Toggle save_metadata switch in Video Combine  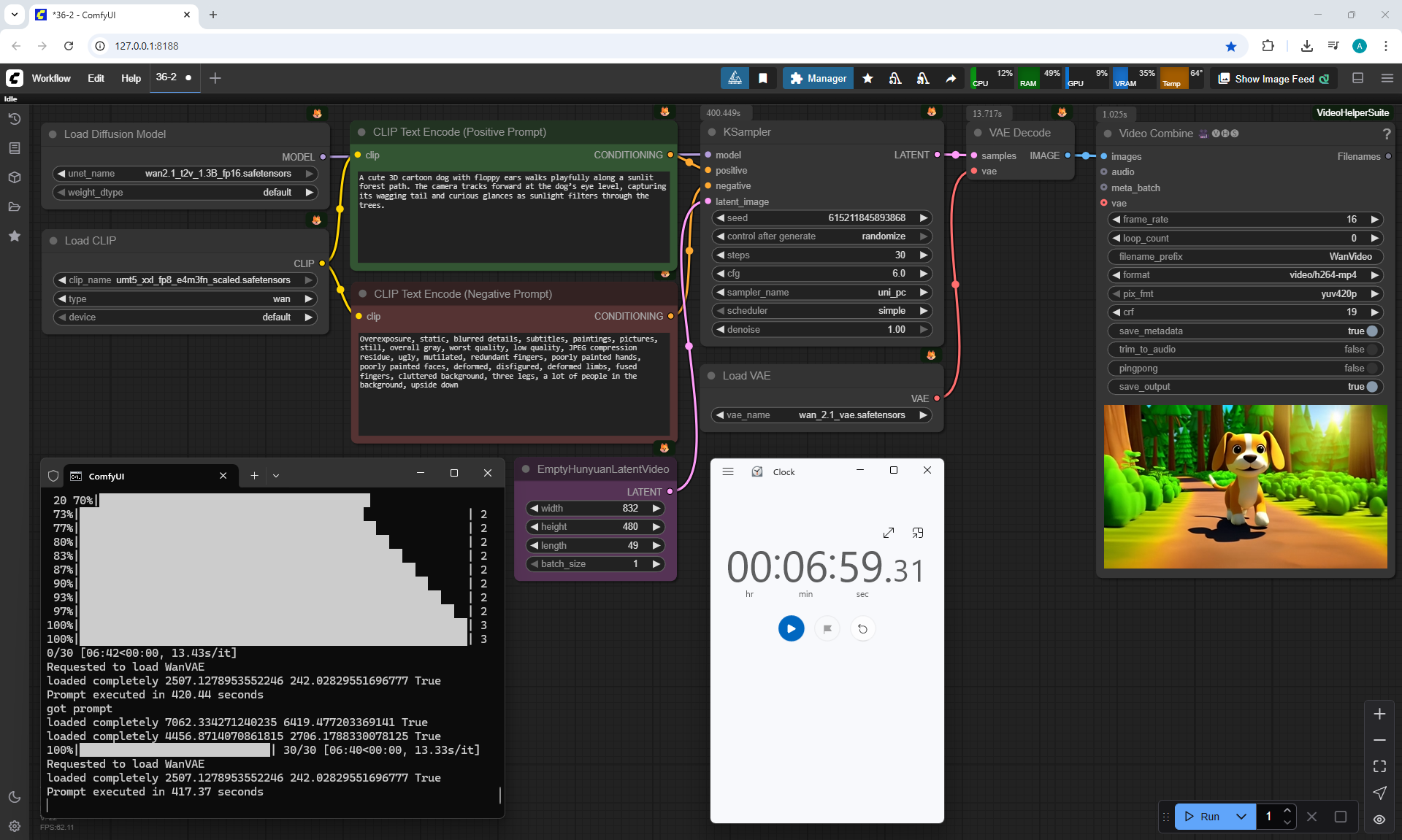click(1371, 331)
